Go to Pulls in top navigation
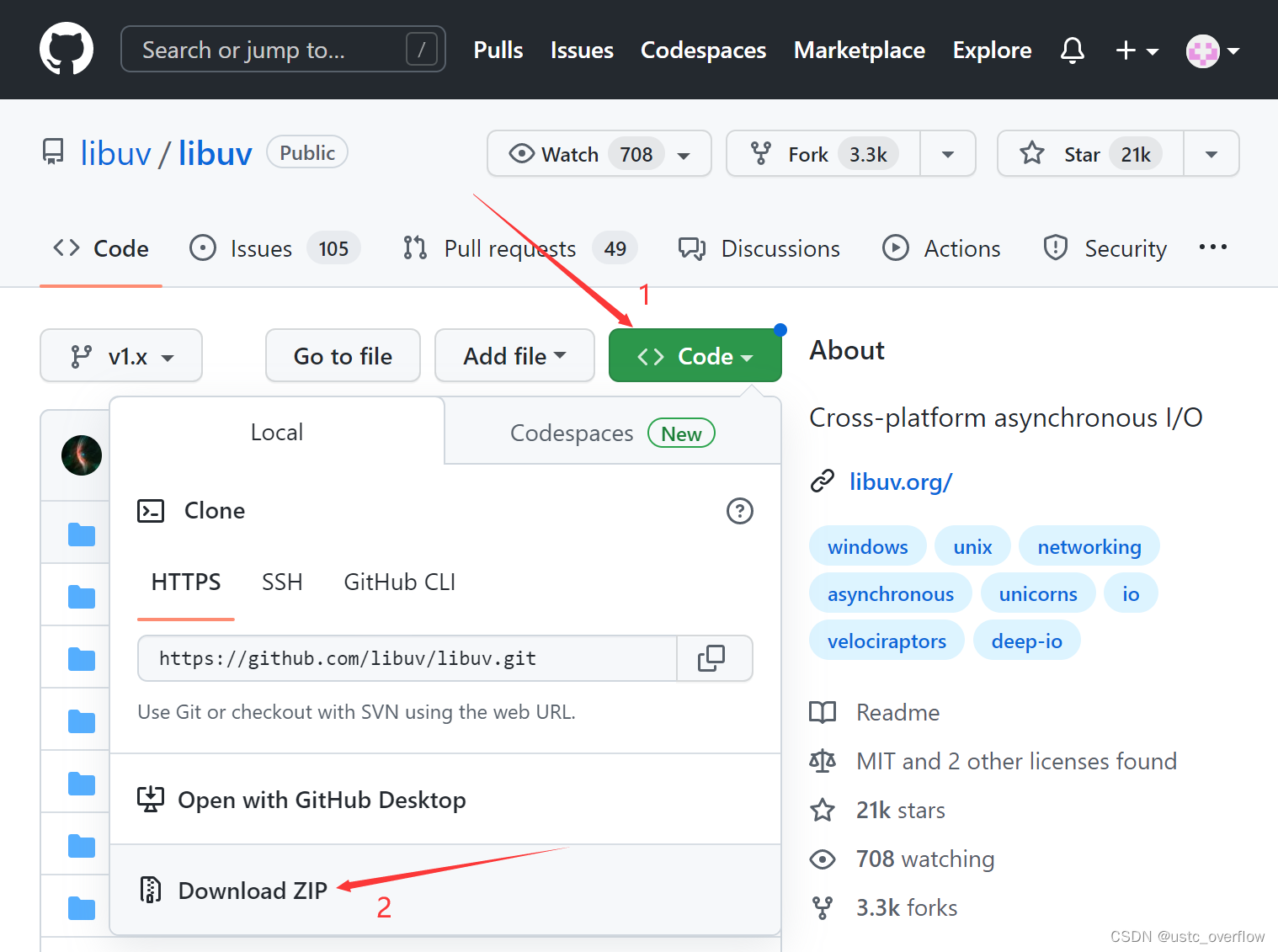 pos(498,51)
